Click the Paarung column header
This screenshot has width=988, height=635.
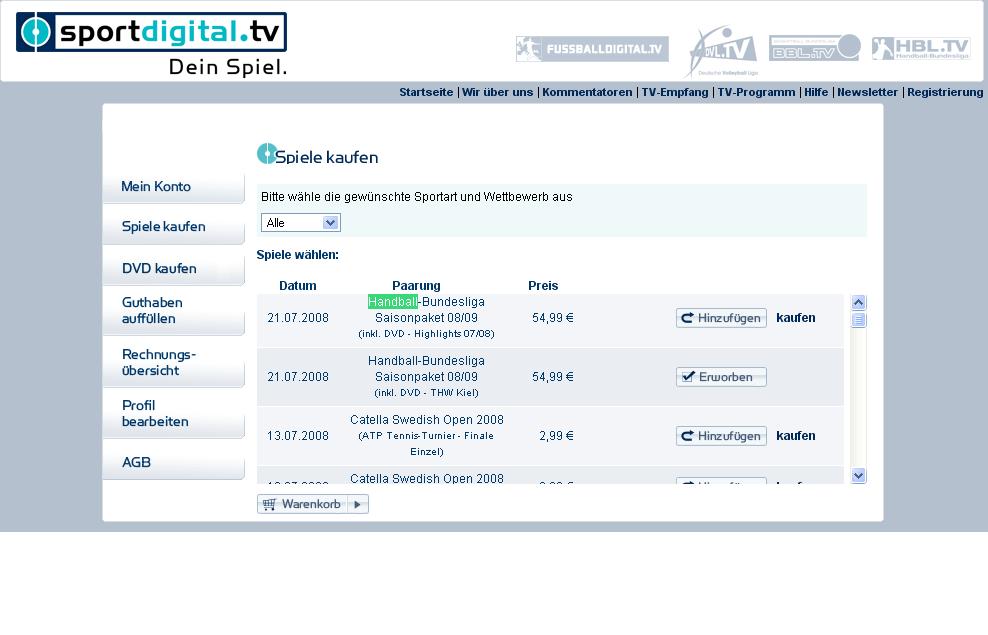416,286
